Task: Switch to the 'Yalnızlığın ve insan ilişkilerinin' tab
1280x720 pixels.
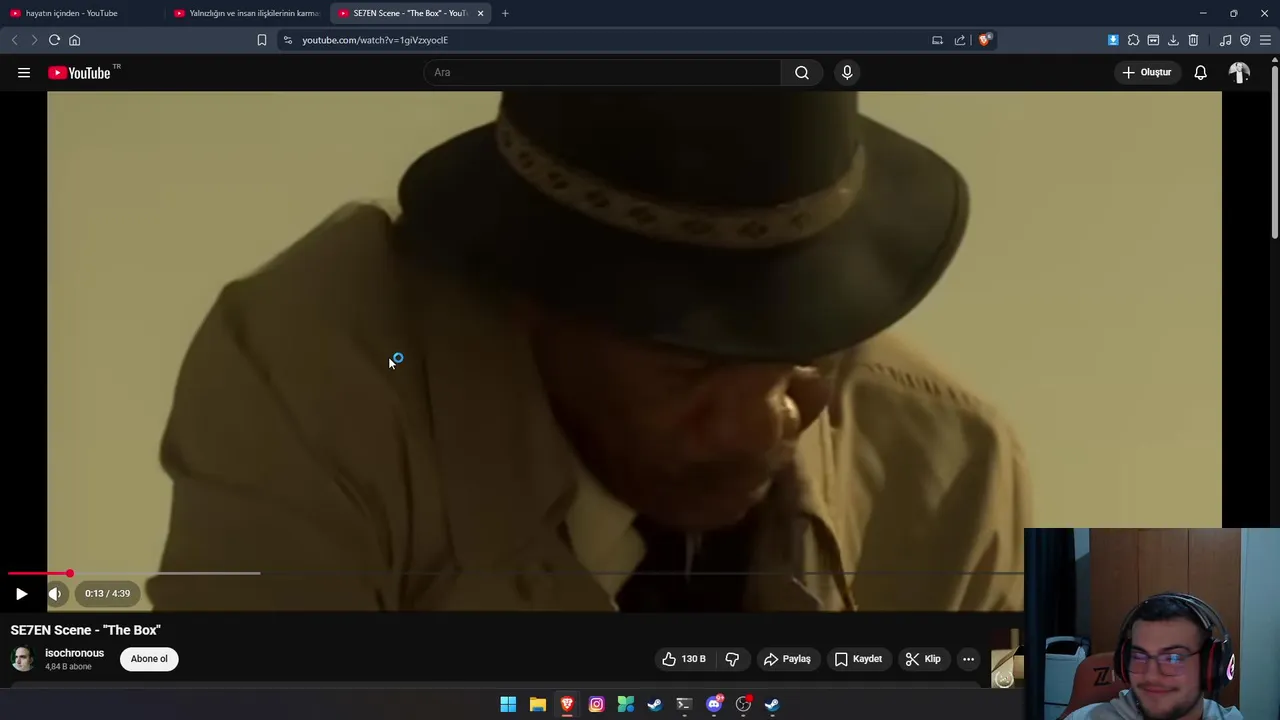Action: click(246, 13)
